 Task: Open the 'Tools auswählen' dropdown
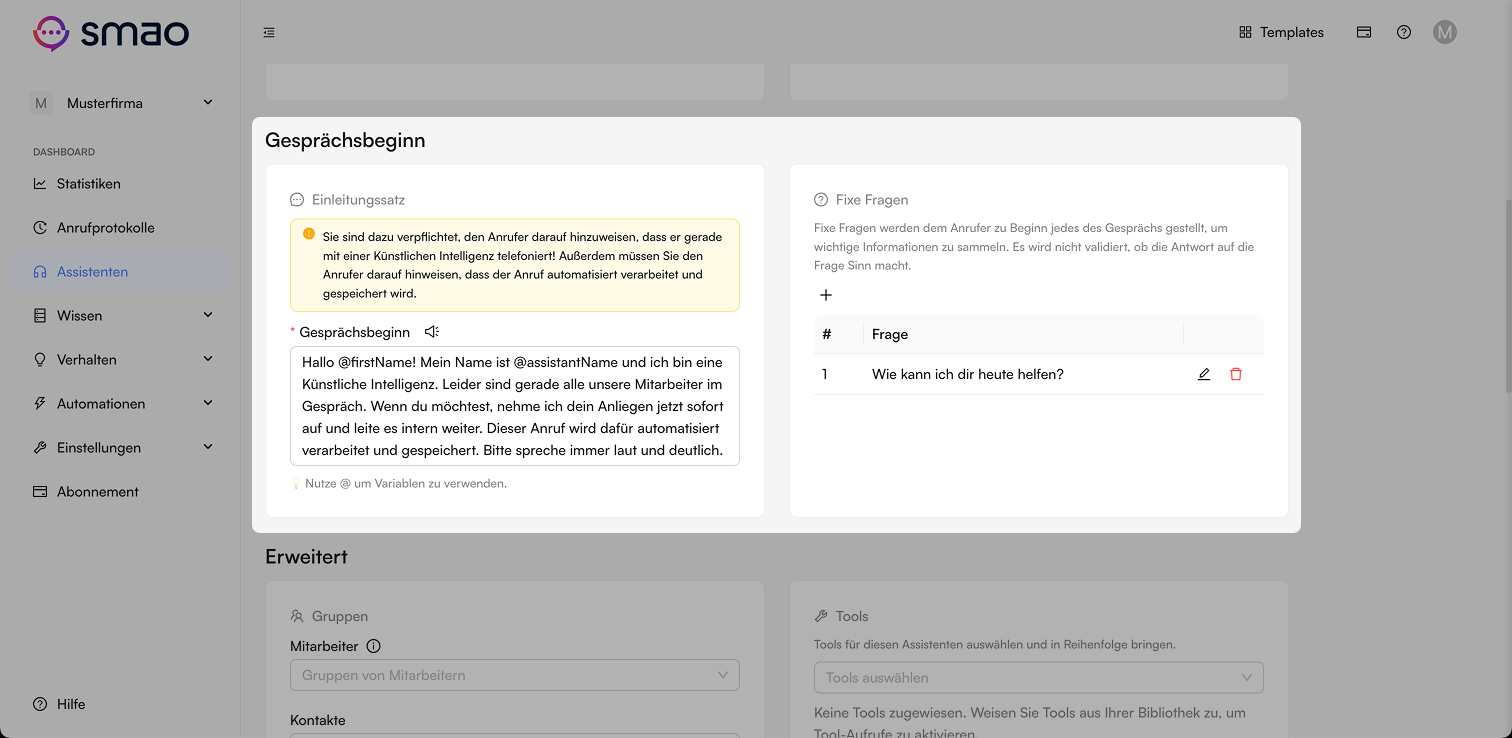click(1039, 677)
